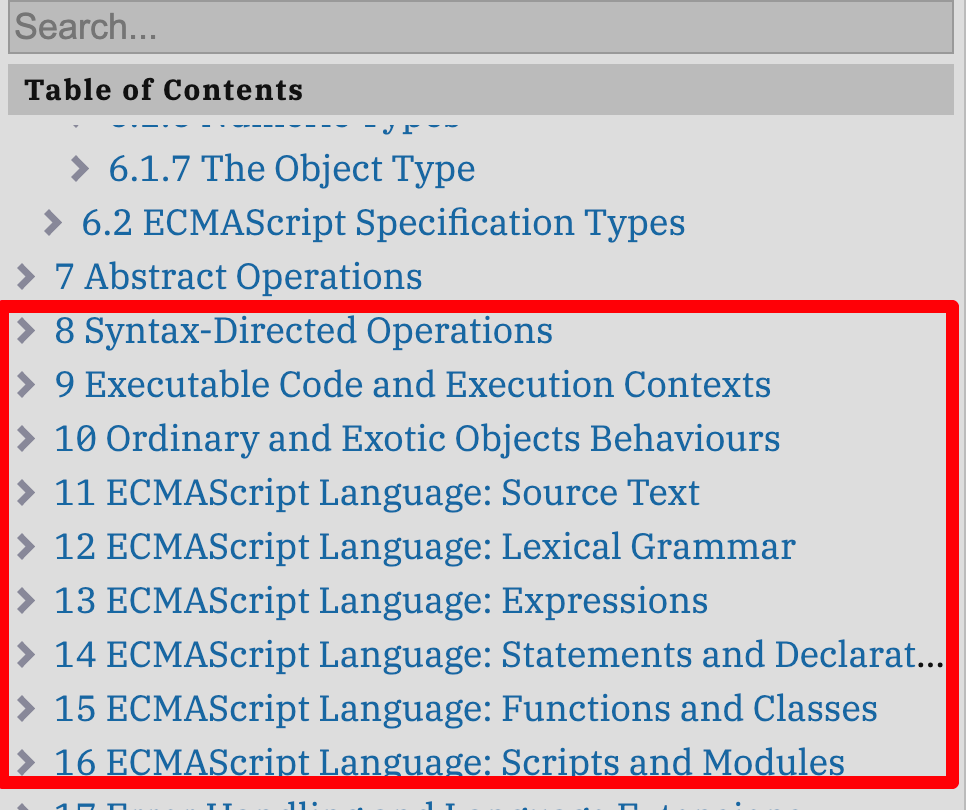This screenshot has height=810, width=966.
Task: Expand the 13 Expressions chevron
Action: (26, 601)
